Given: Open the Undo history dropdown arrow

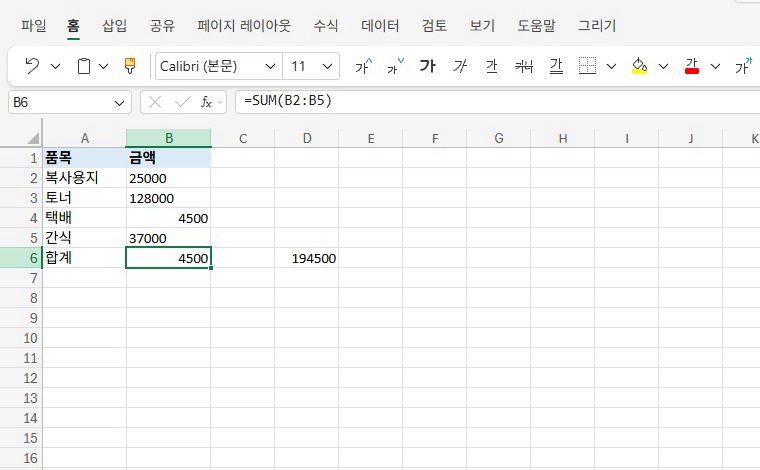Looking at the screenshot, I should tap(56, 66).
